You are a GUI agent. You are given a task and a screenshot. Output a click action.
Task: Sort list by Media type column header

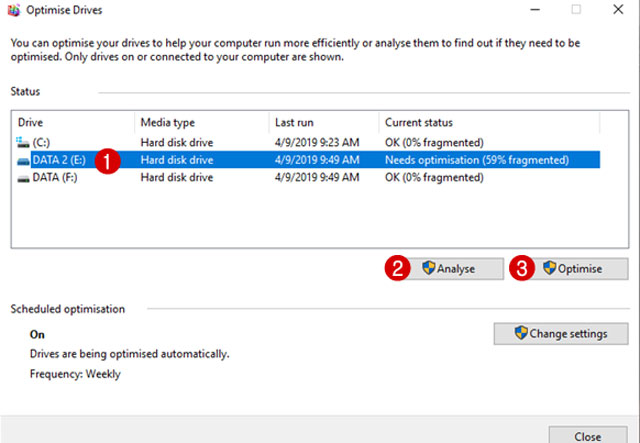pos(200,122)
